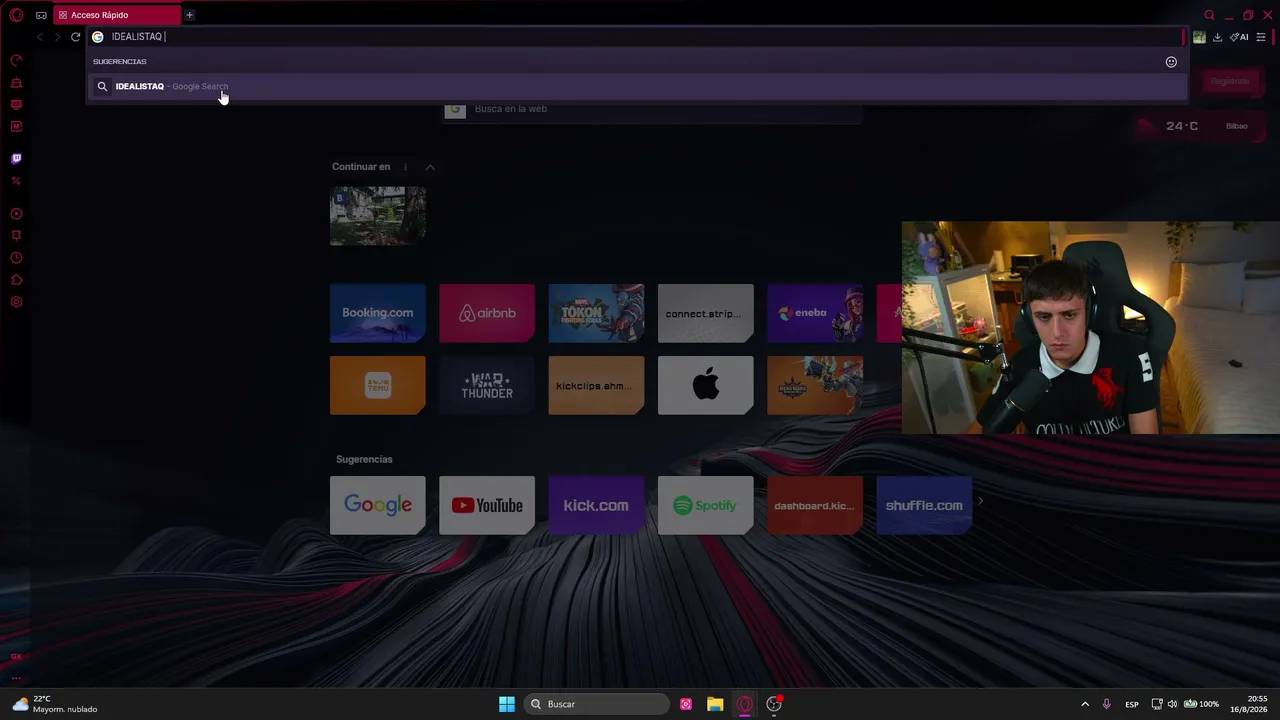Focus the address bar containing IDEALISTAQ
This screenshot has height=720, width=1280.
coord(635,37)
